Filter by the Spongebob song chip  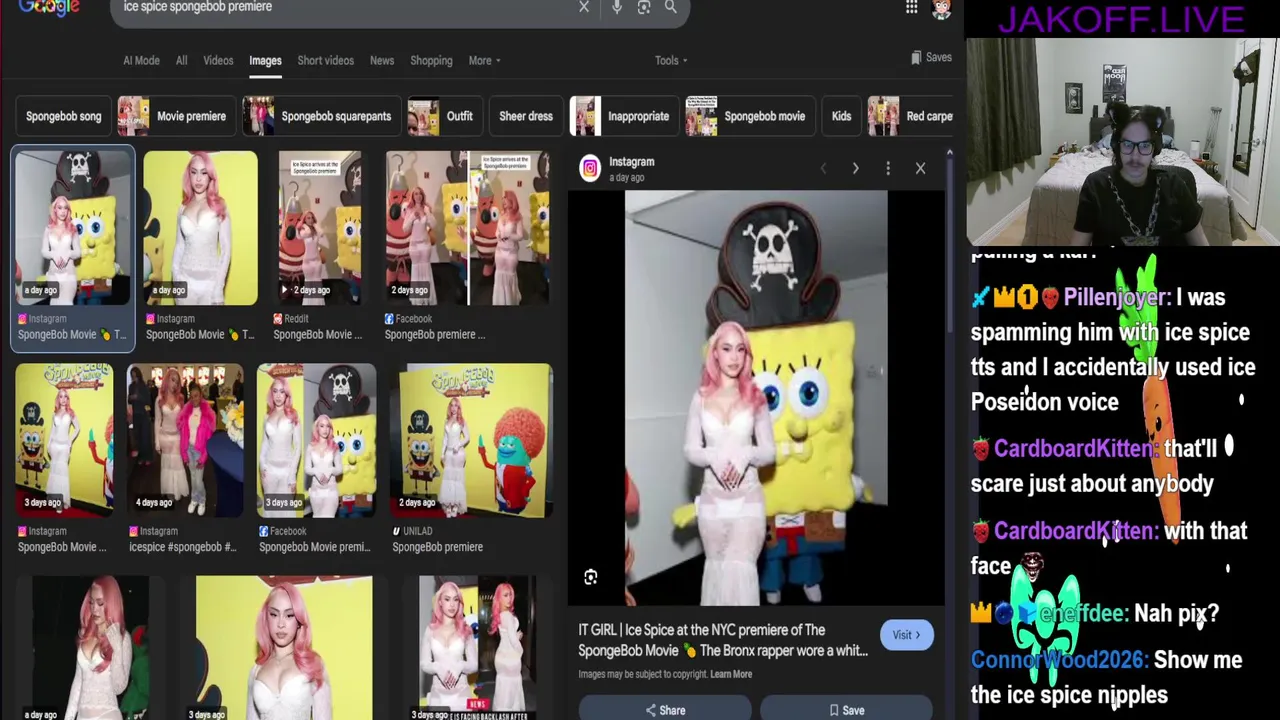tap(63, 116)
